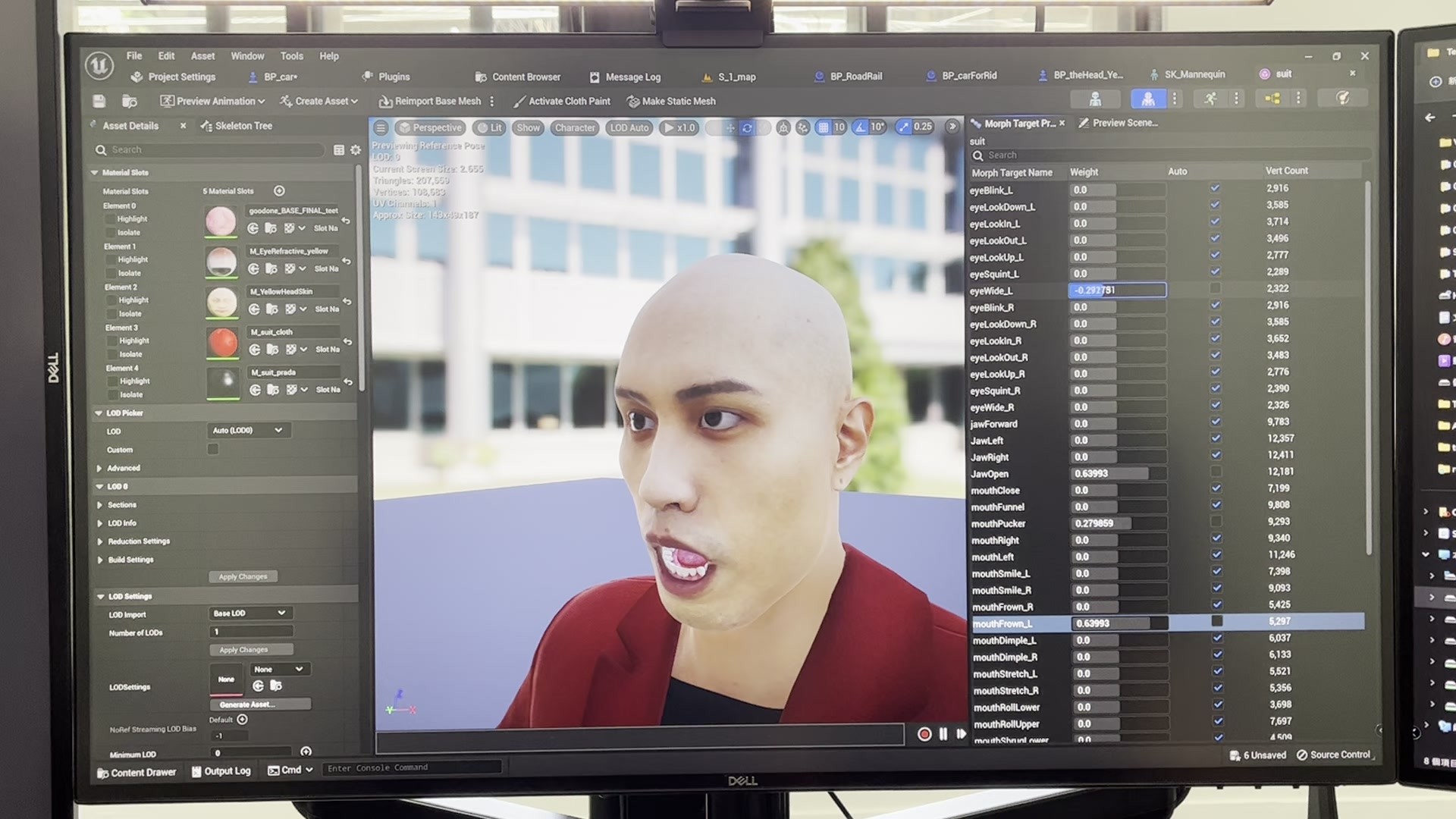Screen dimensions: 1456x819
Task: Click the browse to asset icon
Action: pyautogui.click(x=130, y=101)
